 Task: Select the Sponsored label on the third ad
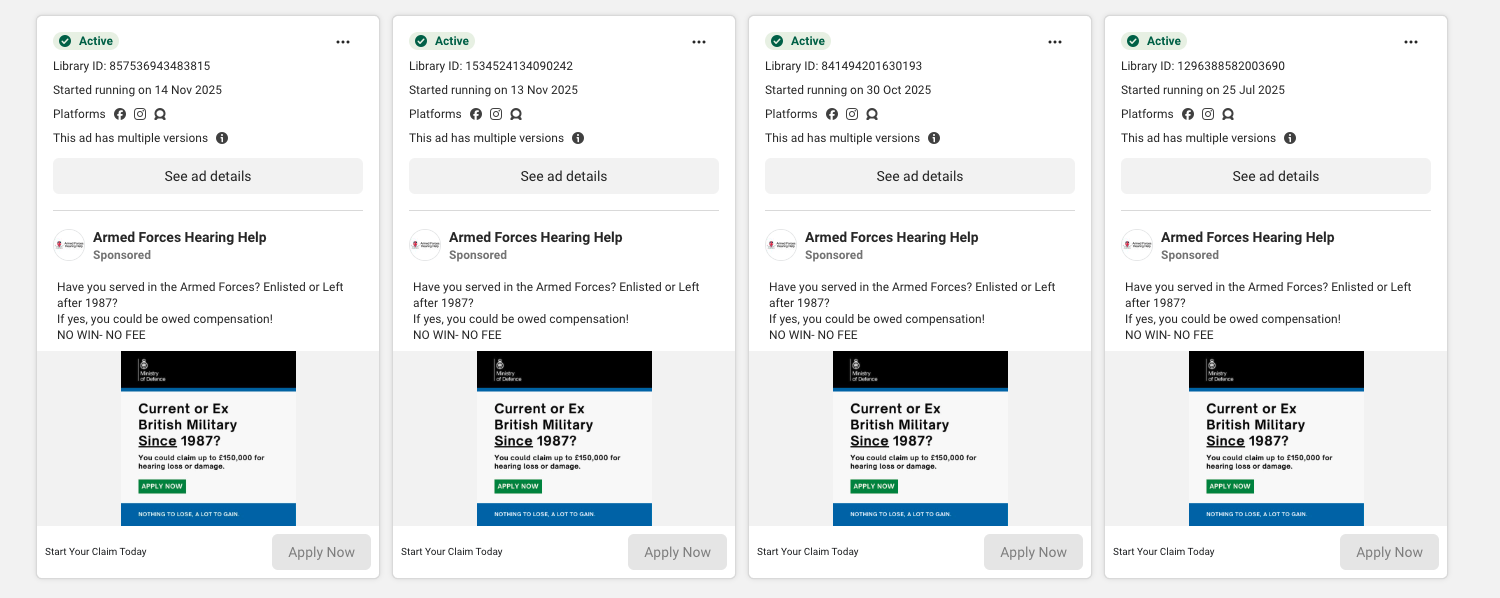833,255
